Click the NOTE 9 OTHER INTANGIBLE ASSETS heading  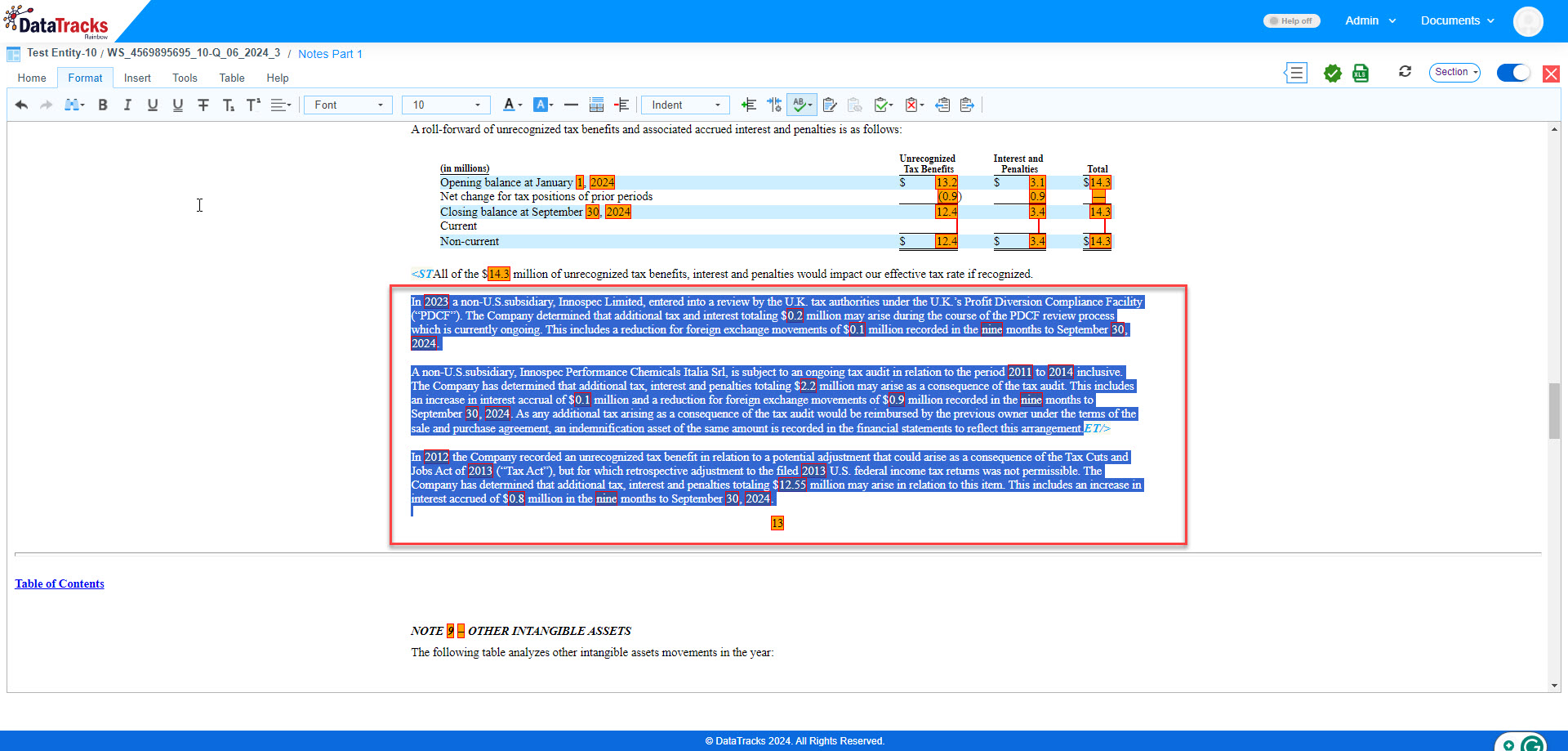[x=521, y=631]
